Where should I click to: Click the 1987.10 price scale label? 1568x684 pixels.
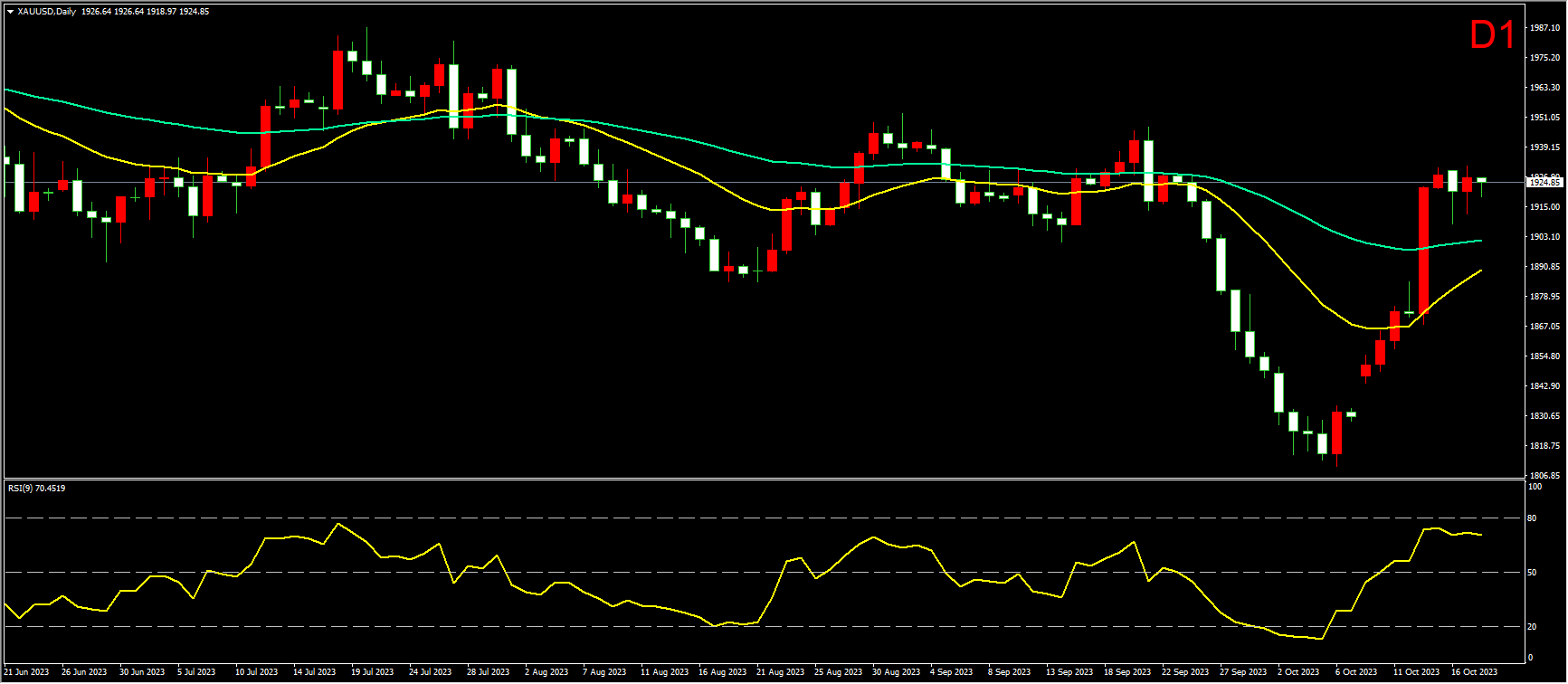[x=1544, y=28]
